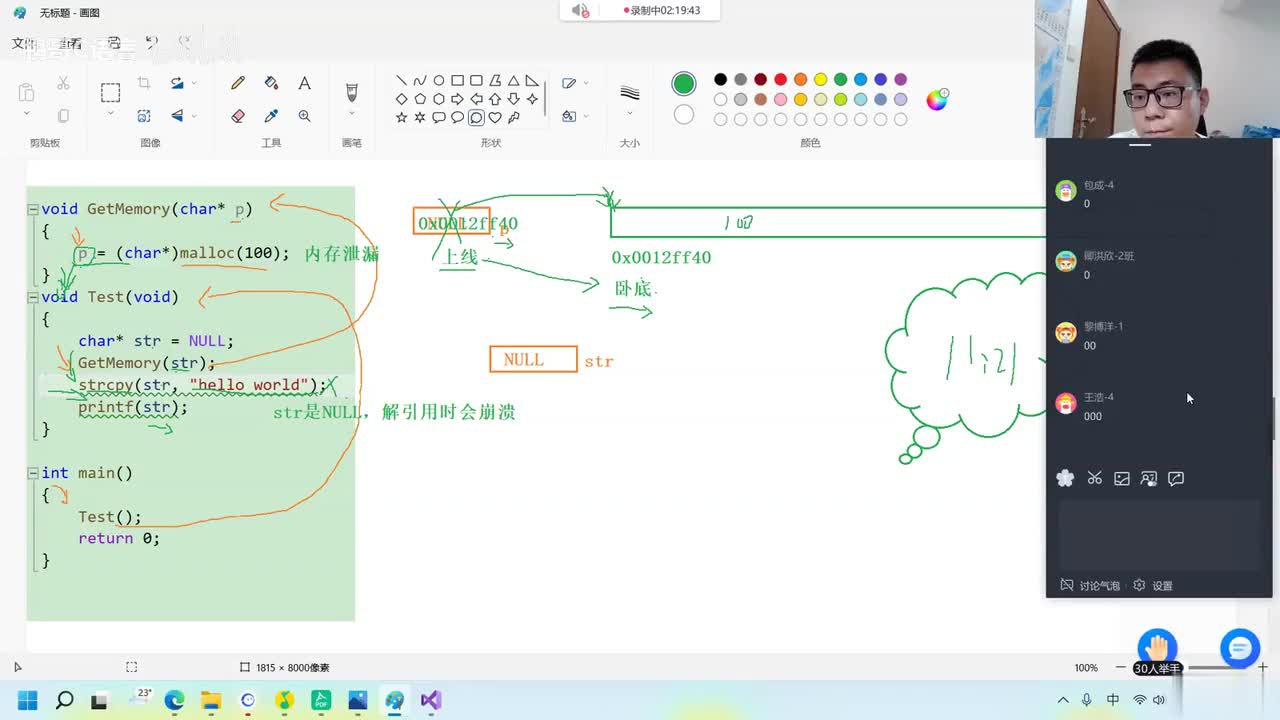1280x720 pixels.
Task: Select the Text tool
Action: 304,84
